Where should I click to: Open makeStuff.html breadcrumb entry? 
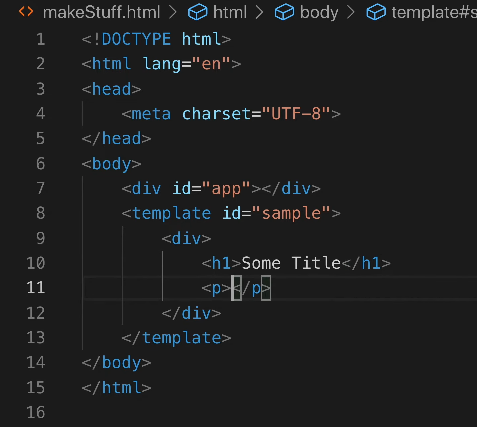point(101,12)
